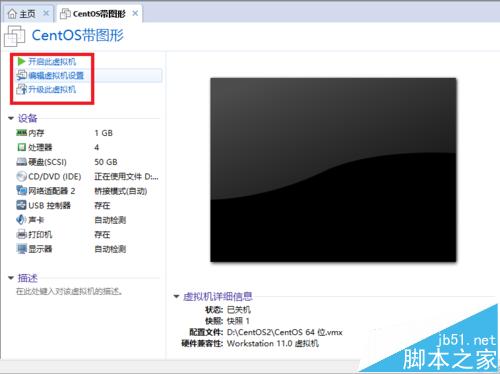Viewport: 500px width, 374px height.
Task: Open the 编辑虚拟机设置 link
Action: pyautogui.click(x=56, y=75)
